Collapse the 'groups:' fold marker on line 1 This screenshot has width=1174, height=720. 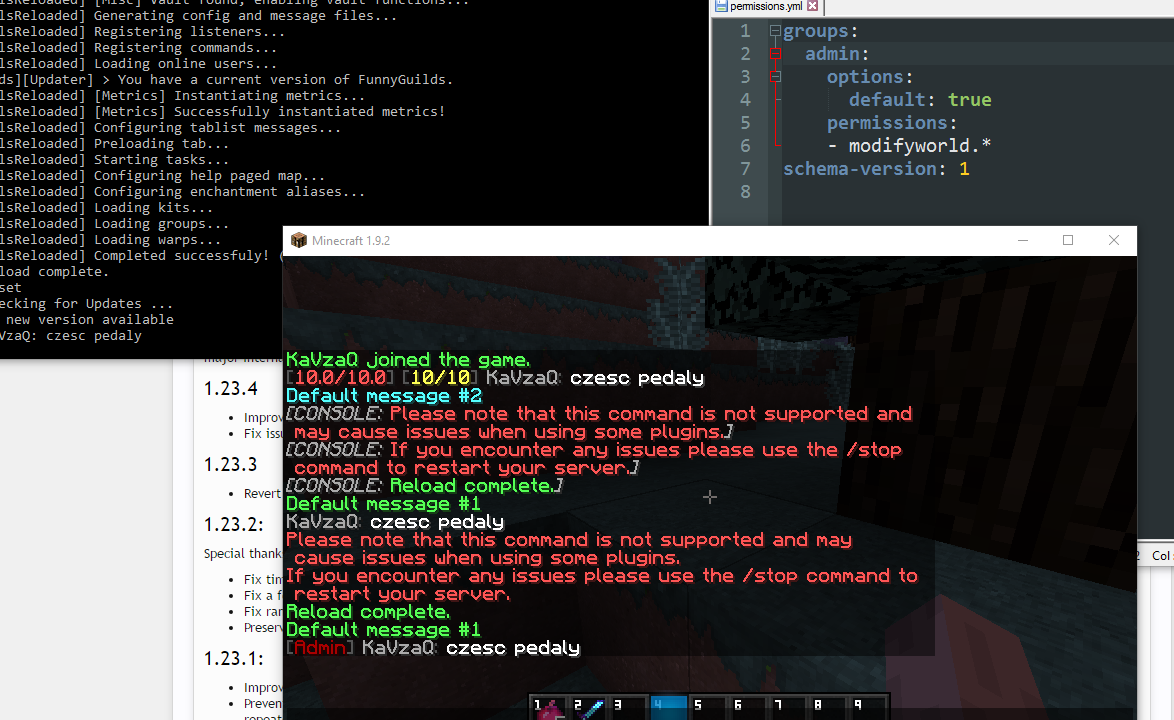click(x=775, y=31)
